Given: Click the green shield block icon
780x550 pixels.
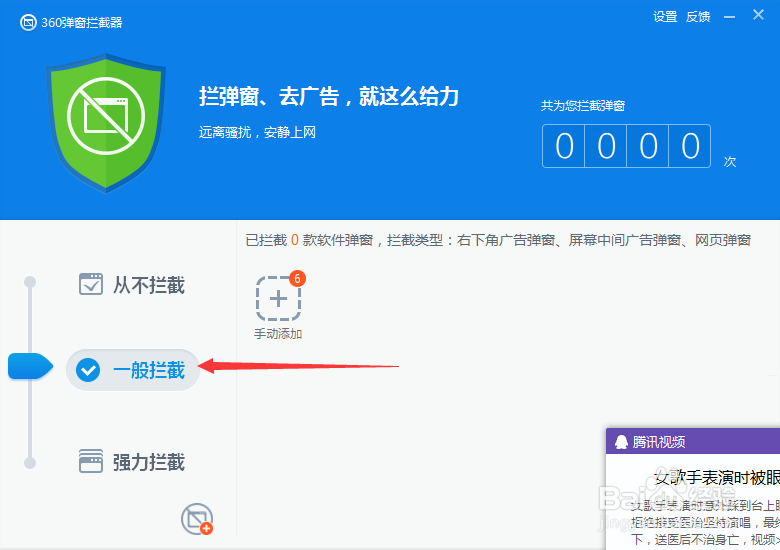Looking at the screenshot, I should coord(106,123).
